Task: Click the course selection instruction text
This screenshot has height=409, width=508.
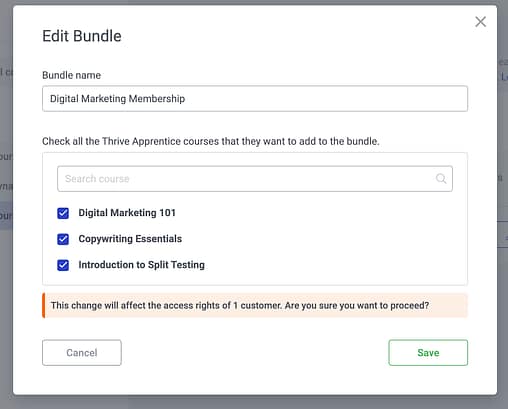Action: [x=211, y=141]
